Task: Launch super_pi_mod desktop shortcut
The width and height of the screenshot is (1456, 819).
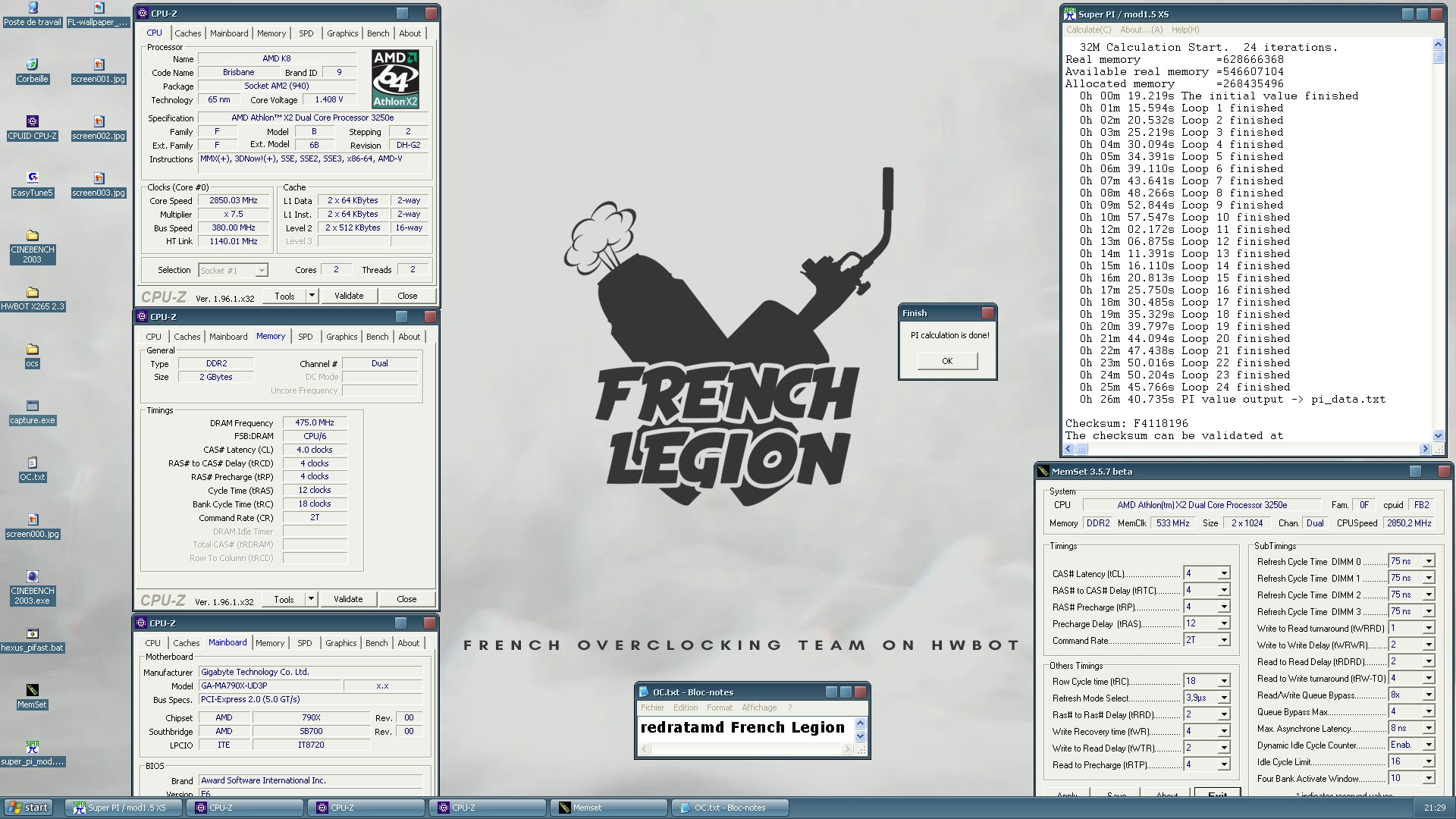Action: [x=32, y=754]
